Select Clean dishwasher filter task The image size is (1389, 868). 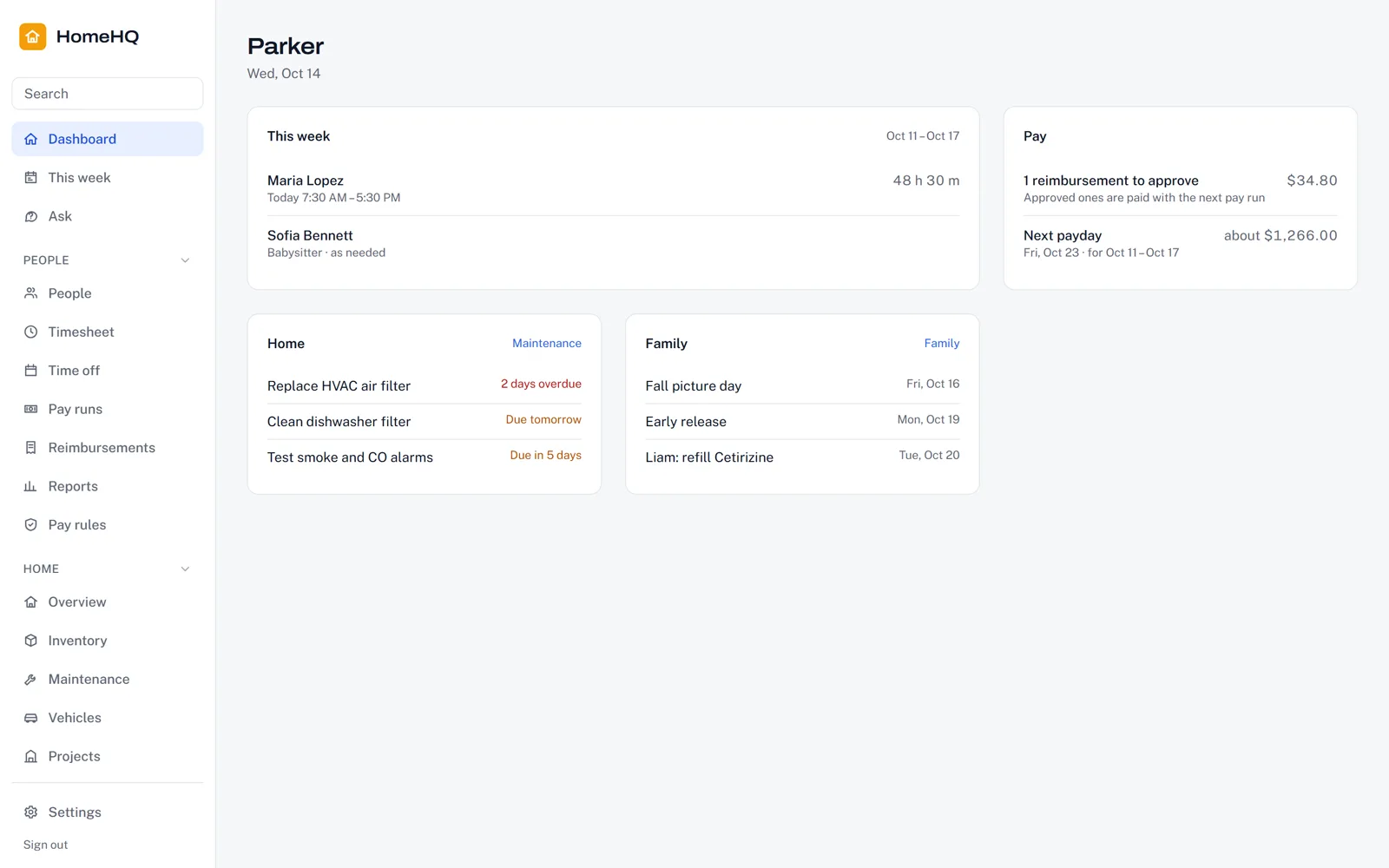[425, 421]
